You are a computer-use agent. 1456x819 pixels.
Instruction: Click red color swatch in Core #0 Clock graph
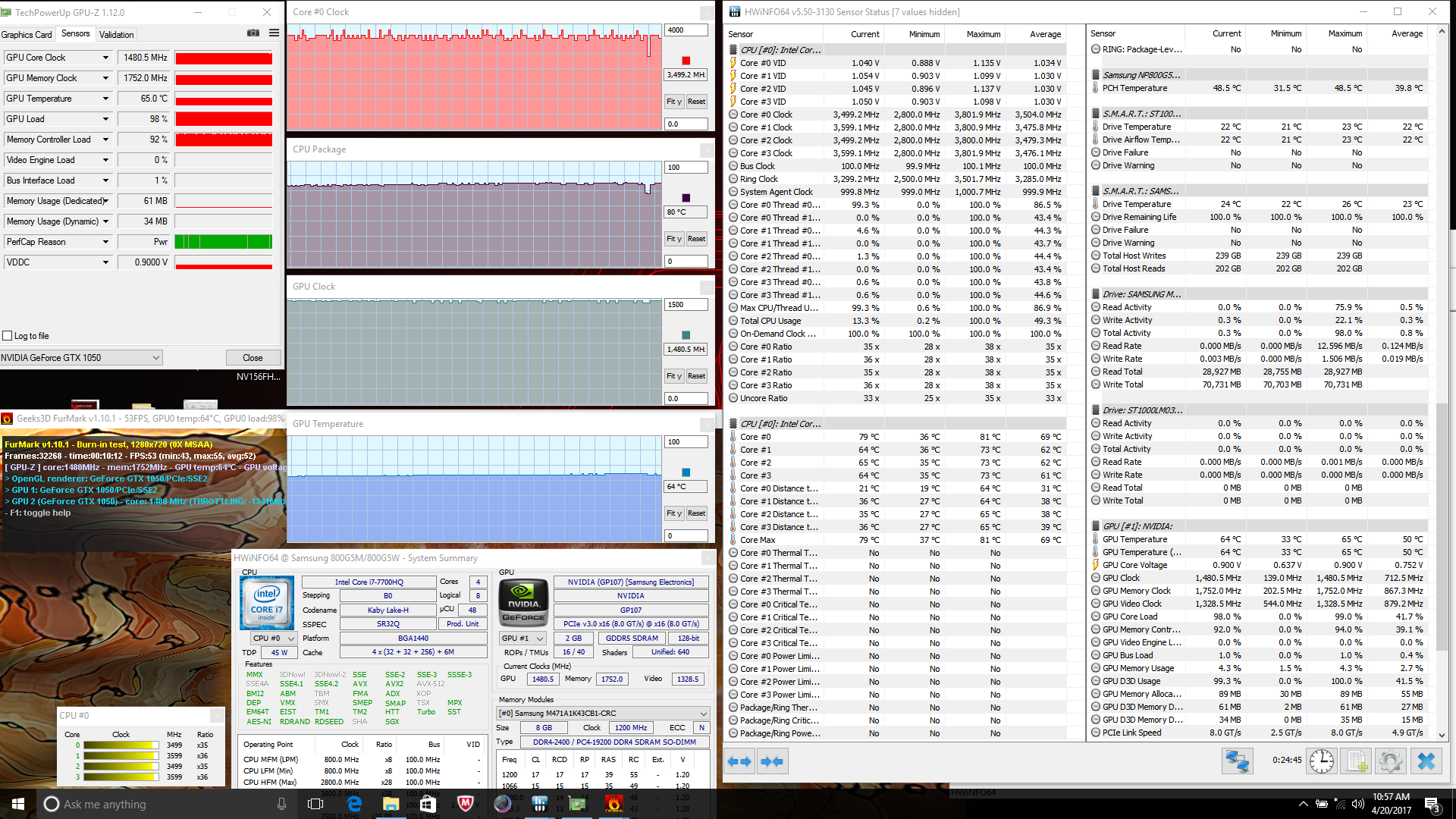pos(686,61)
